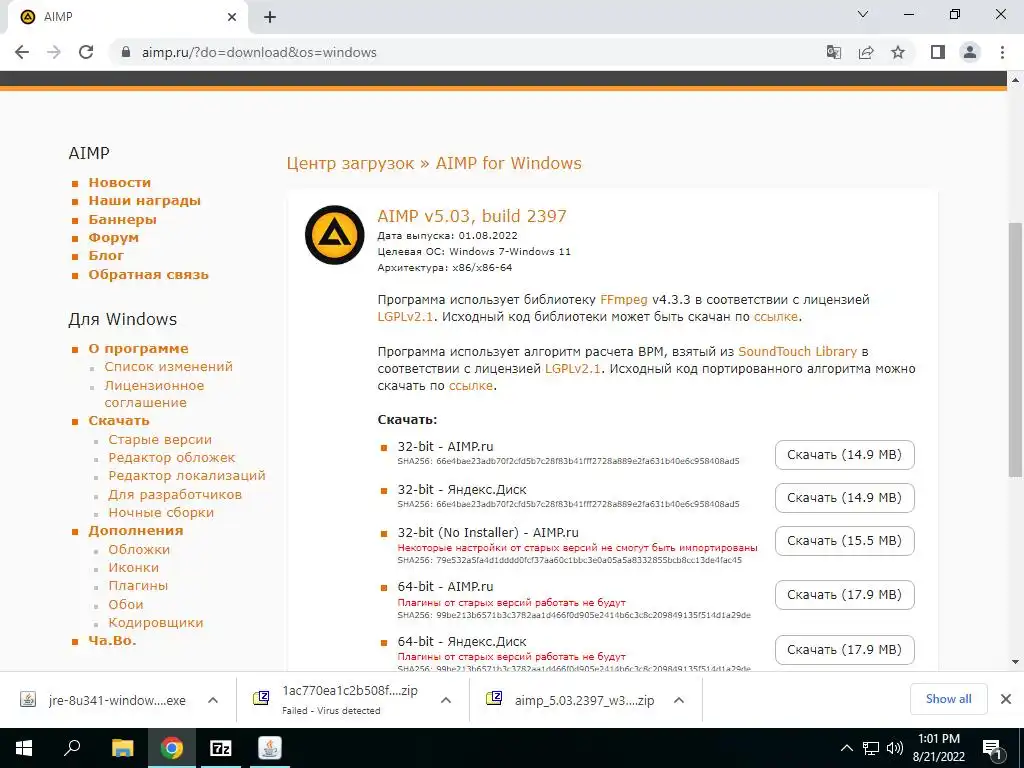Click the Центр загрузок breadcrumb link
This screenshot has height=768, width=1024.
pos(350,163)
